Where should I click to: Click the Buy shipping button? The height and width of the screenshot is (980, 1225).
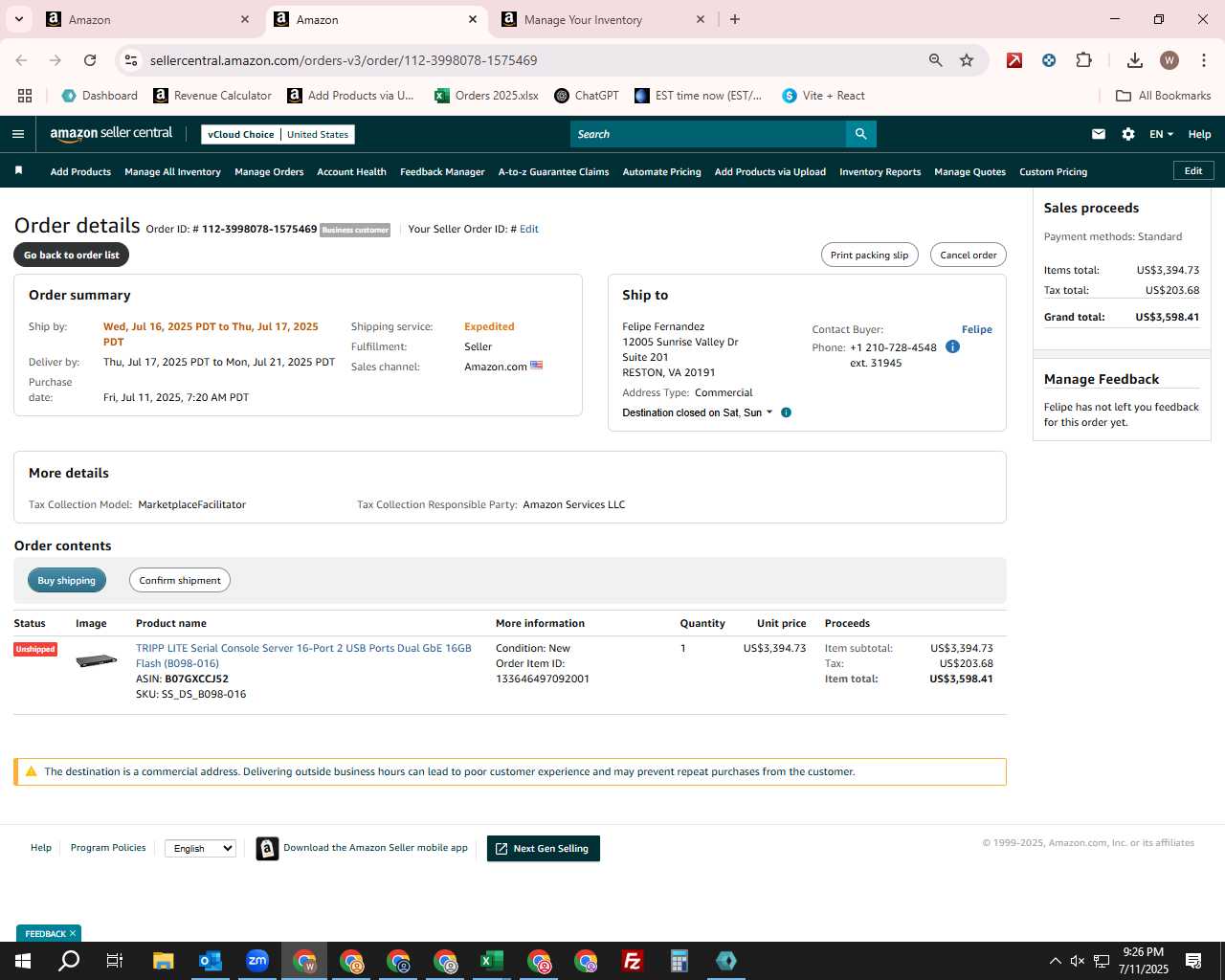(67, 580)
